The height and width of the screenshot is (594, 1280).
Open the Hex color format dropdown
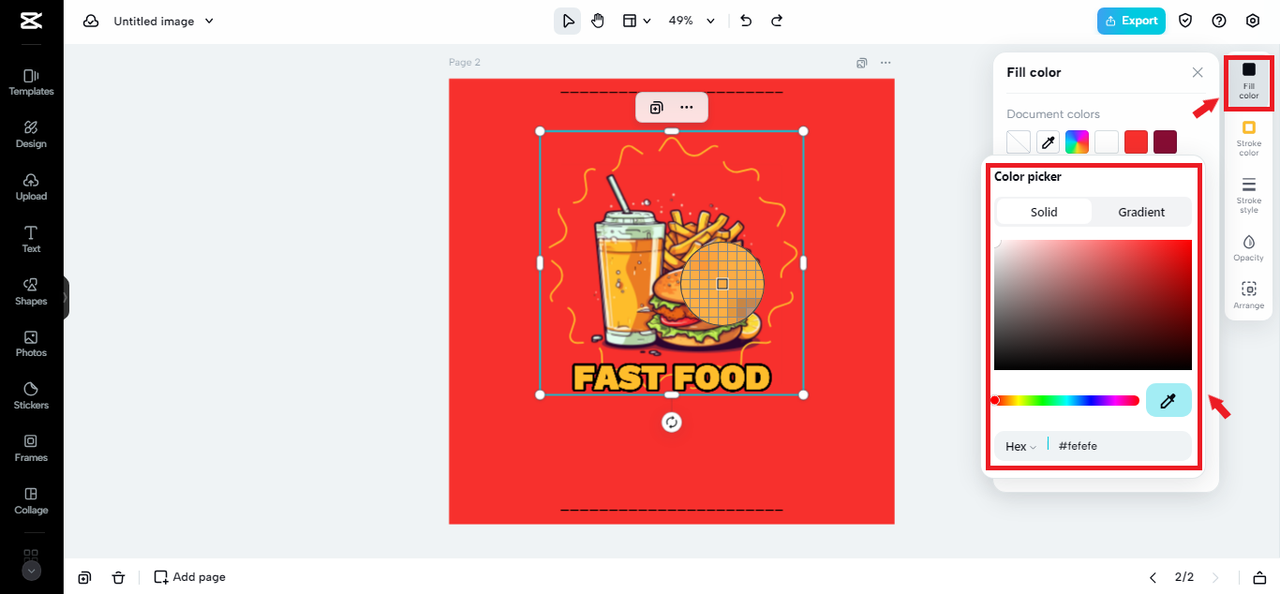tap(1020, 446)
